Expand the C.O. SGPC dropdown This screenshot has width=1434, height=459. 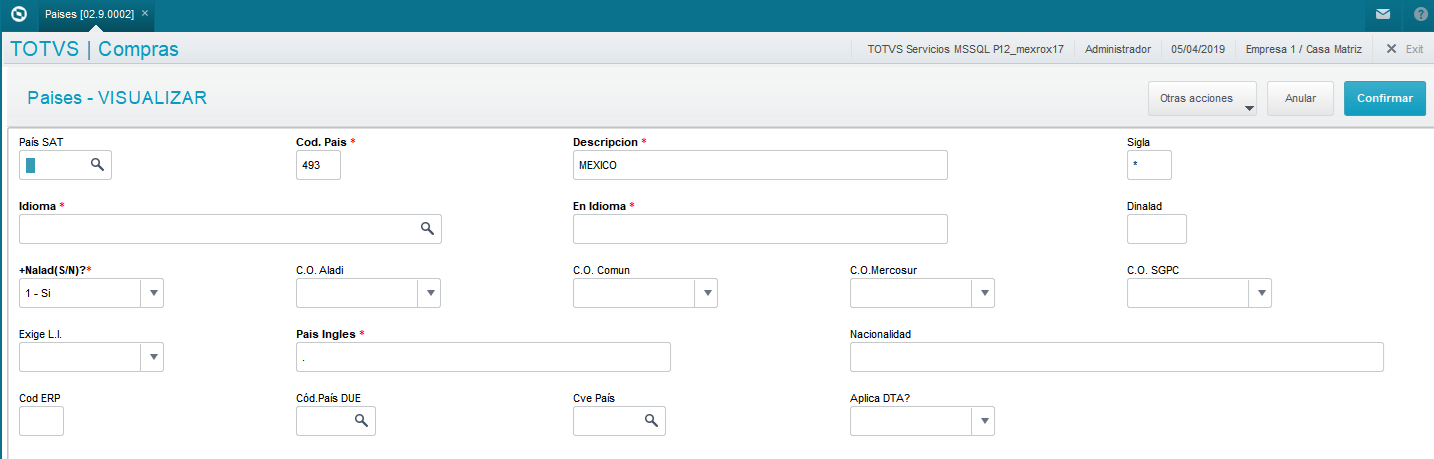click(1261, 293)
